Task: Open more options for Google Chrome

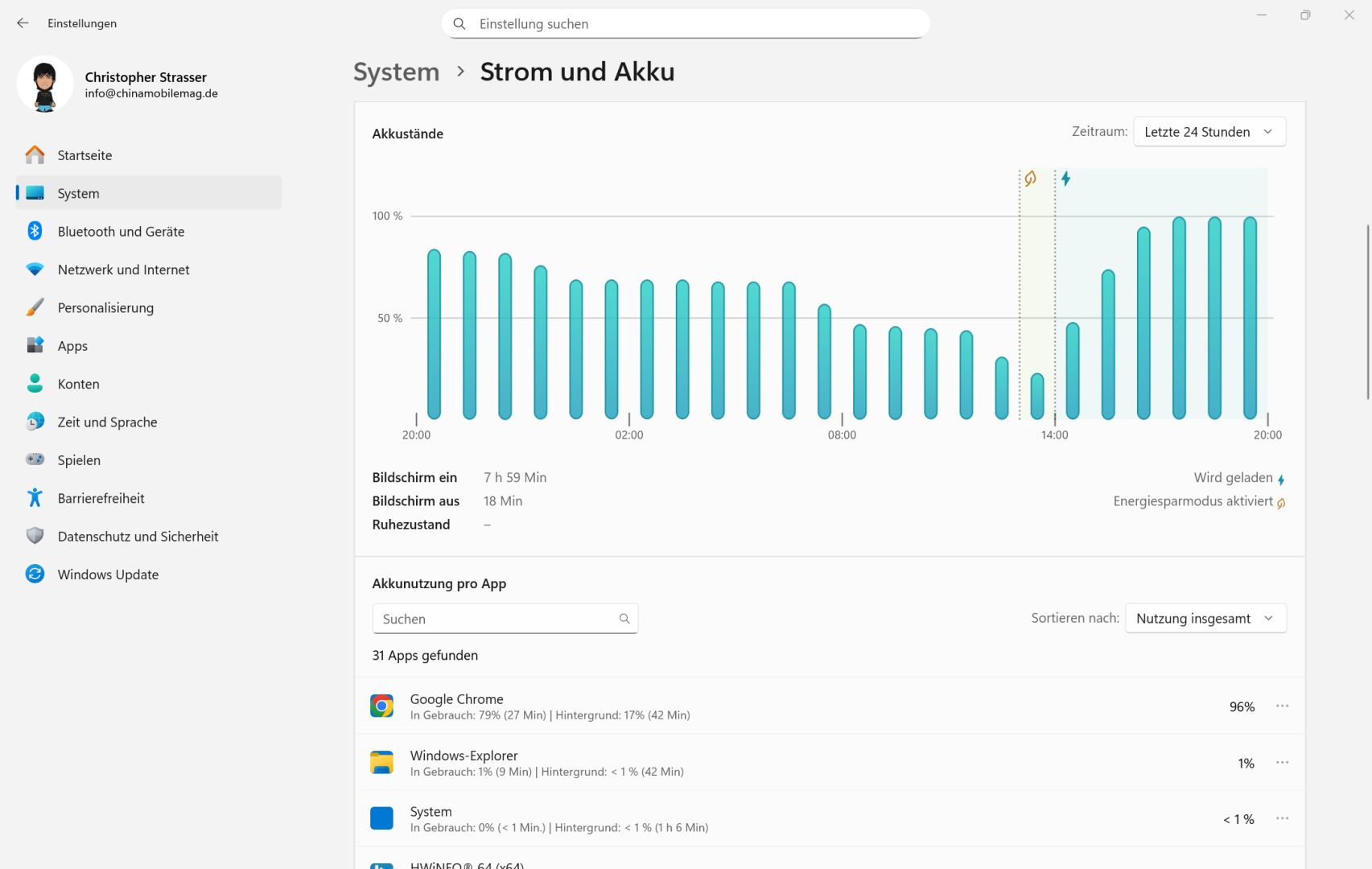Action: [1282, 706]
